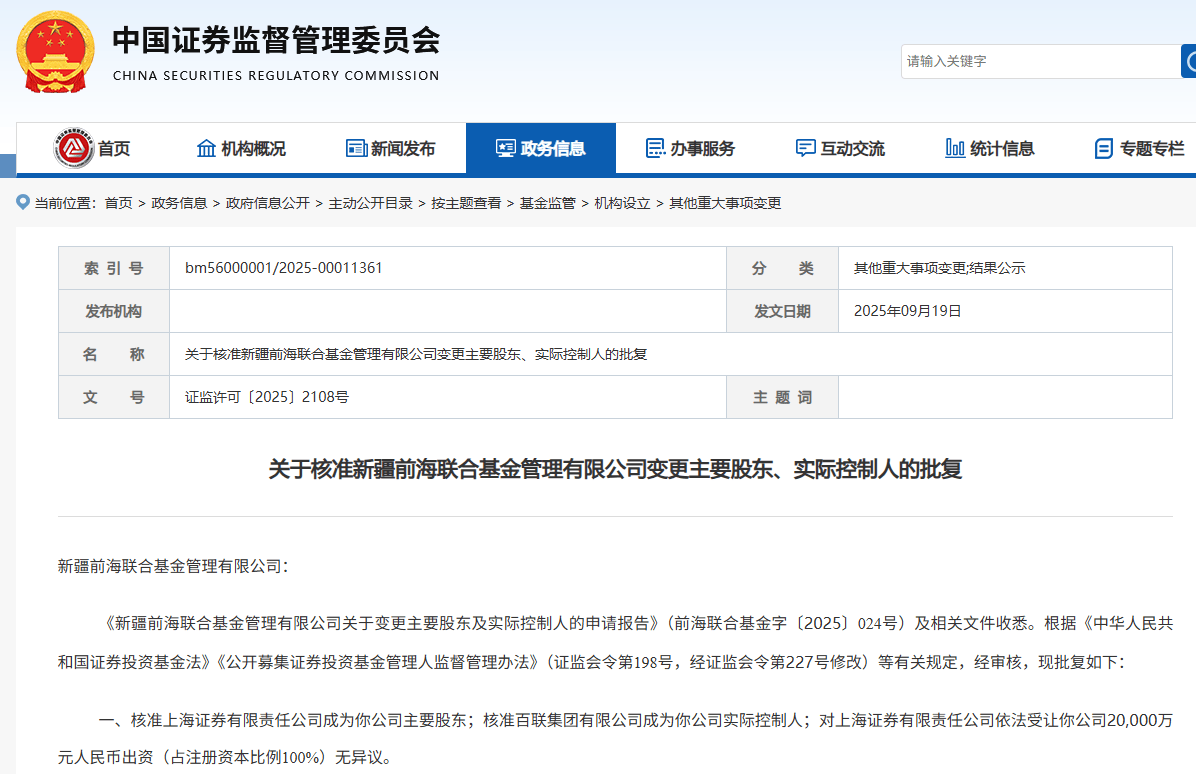Click the location pin icon in breadcrumb bar
Screen dimensions: 1196x774
pos(22,203)
